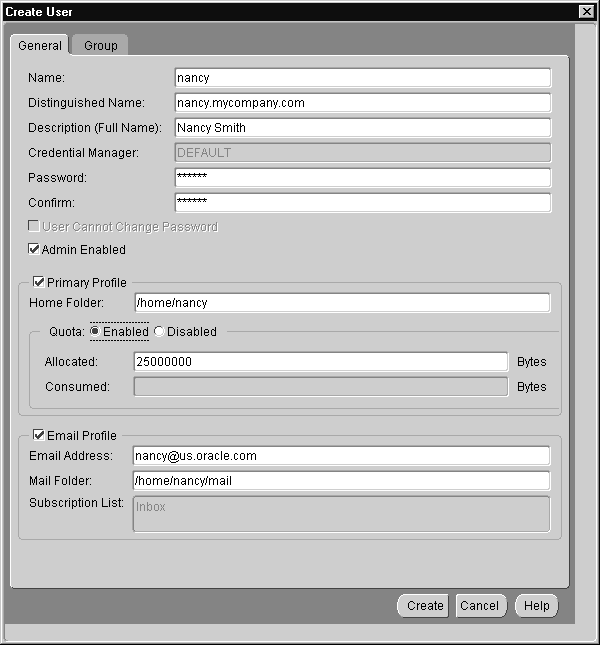Focus the Password field
This screenshot has height=645, width=600.
[363, 178]
